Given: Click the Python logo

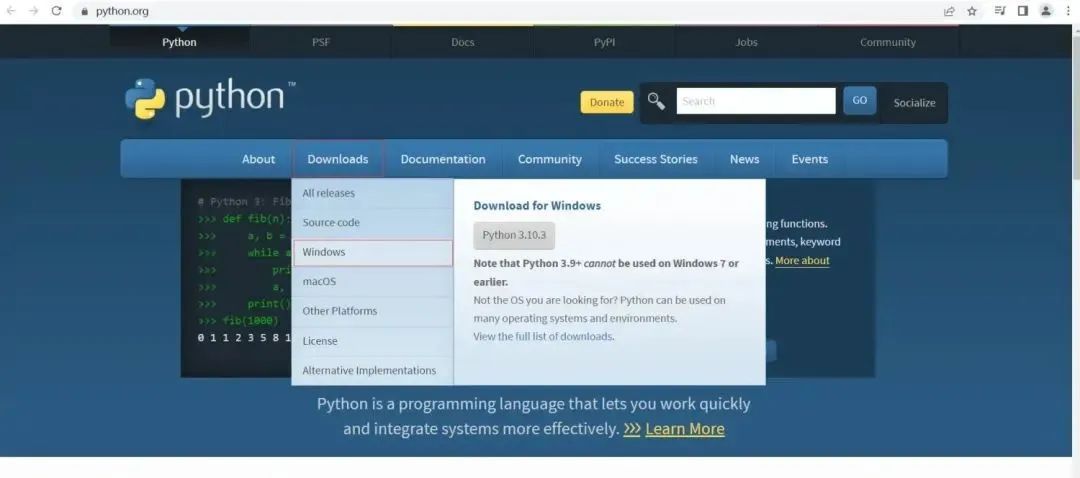Looking at the screenshot, I should click(x=210, y=98).
